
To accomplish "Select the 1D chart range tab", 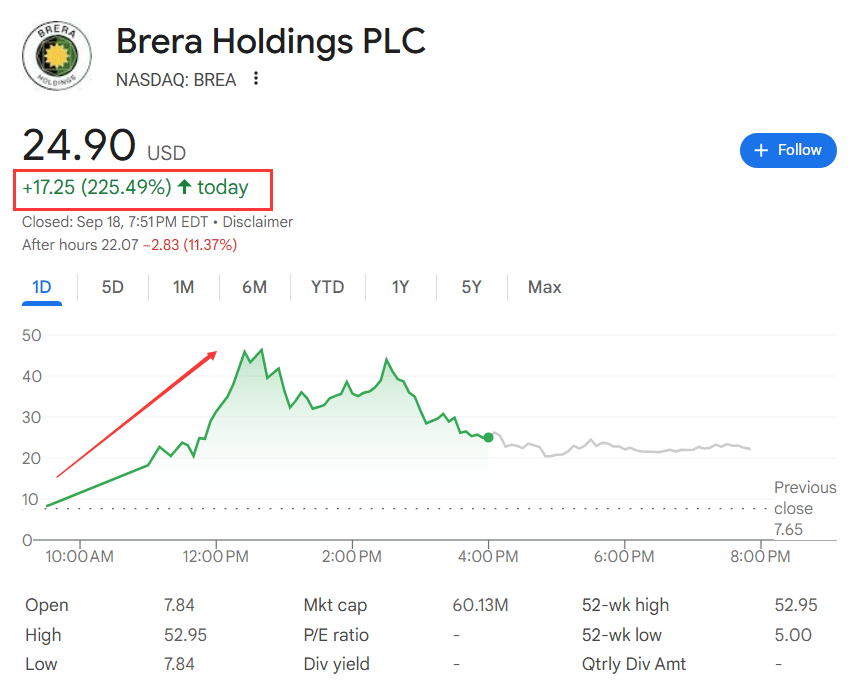I will pyautogui.click(x=42, y=287).
